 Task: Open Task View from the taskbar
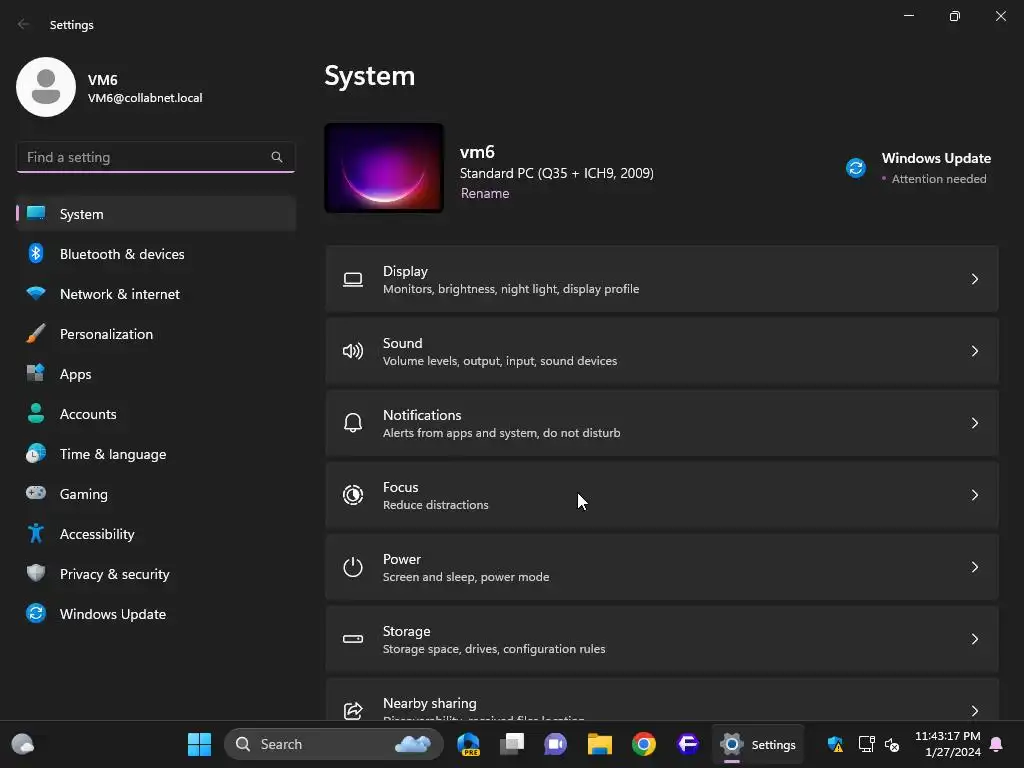512,744
